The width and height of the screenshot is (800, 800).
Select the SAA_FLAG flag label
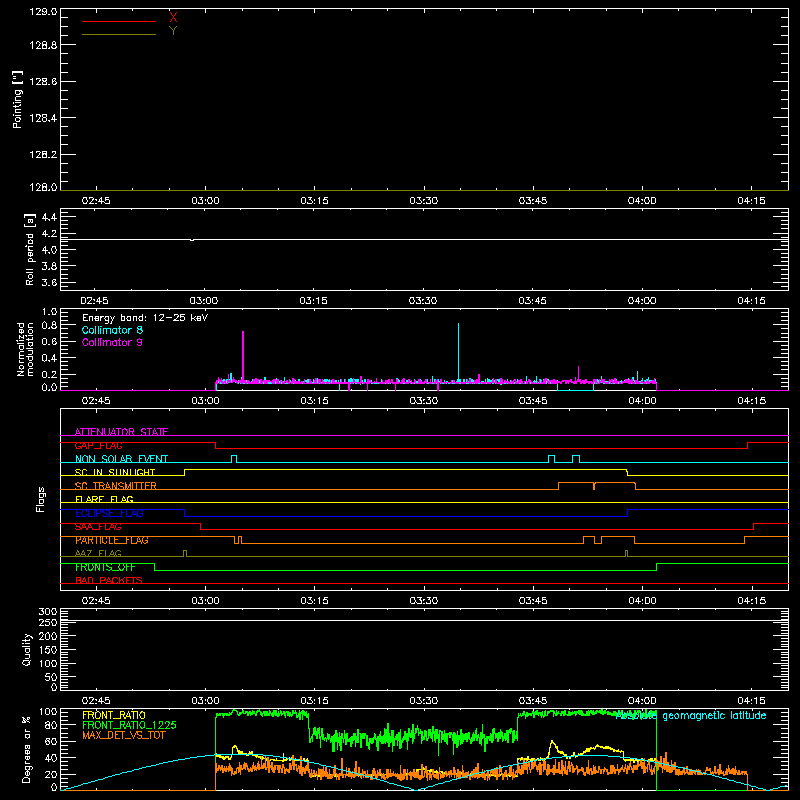[x=98, y=527]
